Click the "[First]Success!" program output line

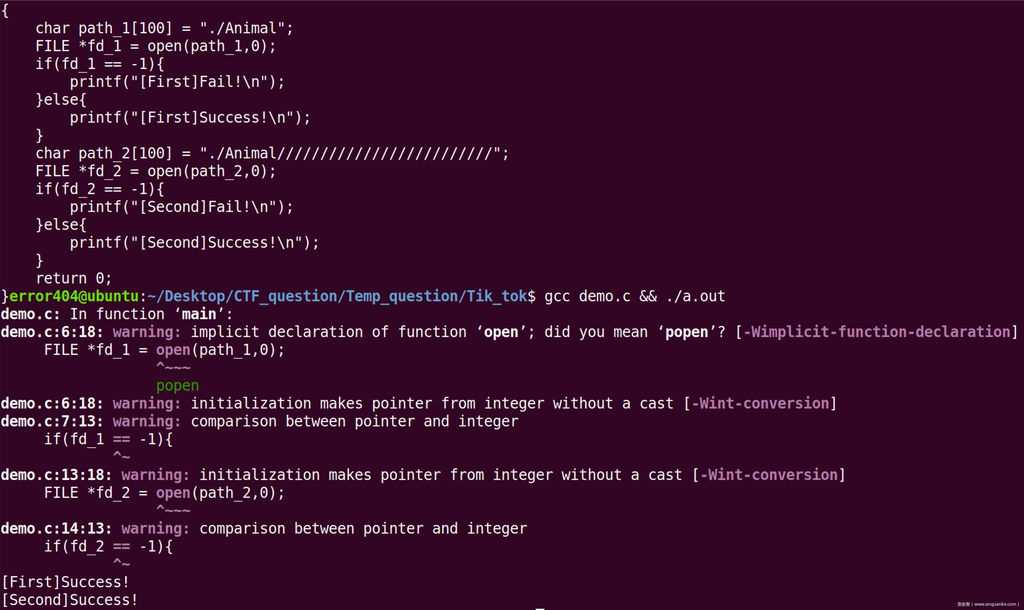click(66, 582)
